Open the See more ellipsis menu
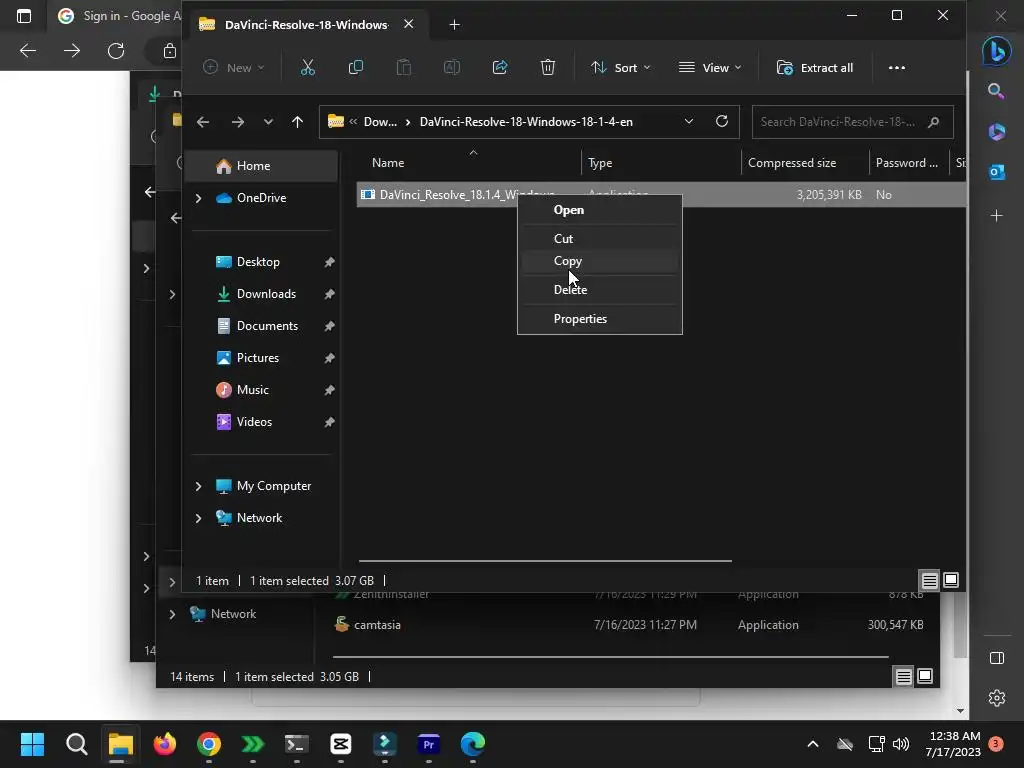Screen dimensions: 1024x768 (x=897, y=67)
